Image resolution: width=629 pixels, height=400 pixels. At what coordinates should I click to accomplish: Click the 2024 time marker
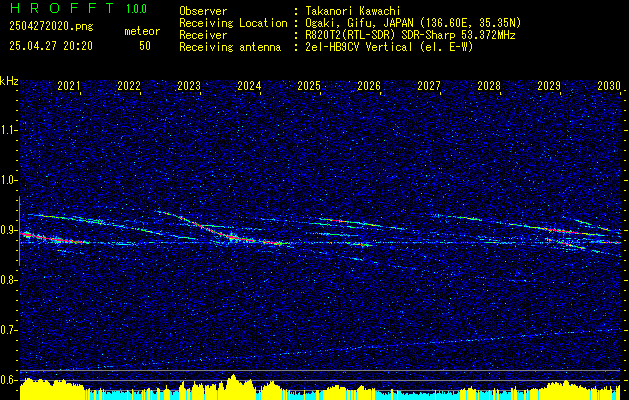click(249, 85)
